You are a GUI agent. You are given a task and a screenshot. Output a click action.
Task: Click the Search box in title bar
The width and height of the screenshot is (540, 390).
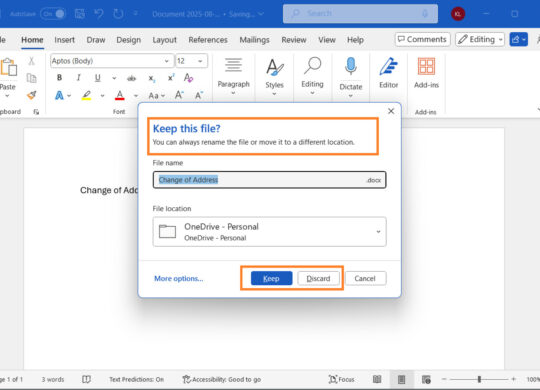click(x=360, y=14)
